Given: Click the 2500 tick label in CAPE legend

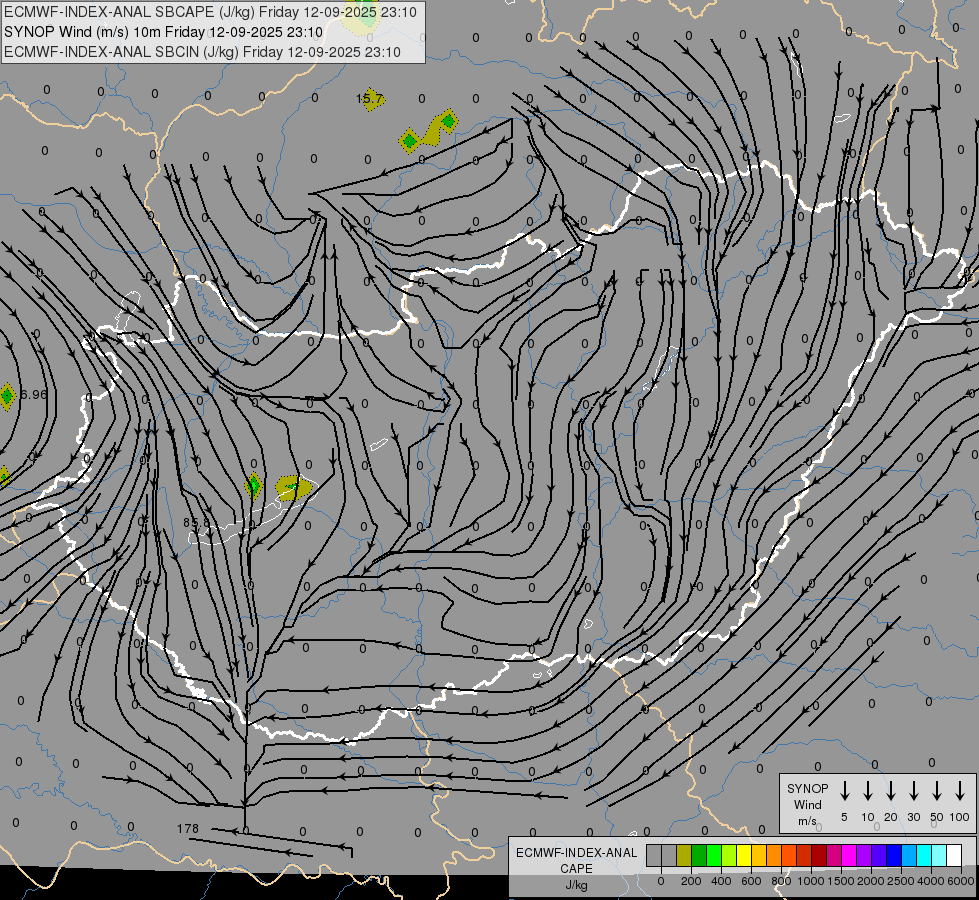Looking at the screenshot, I should tap(901, 881).
